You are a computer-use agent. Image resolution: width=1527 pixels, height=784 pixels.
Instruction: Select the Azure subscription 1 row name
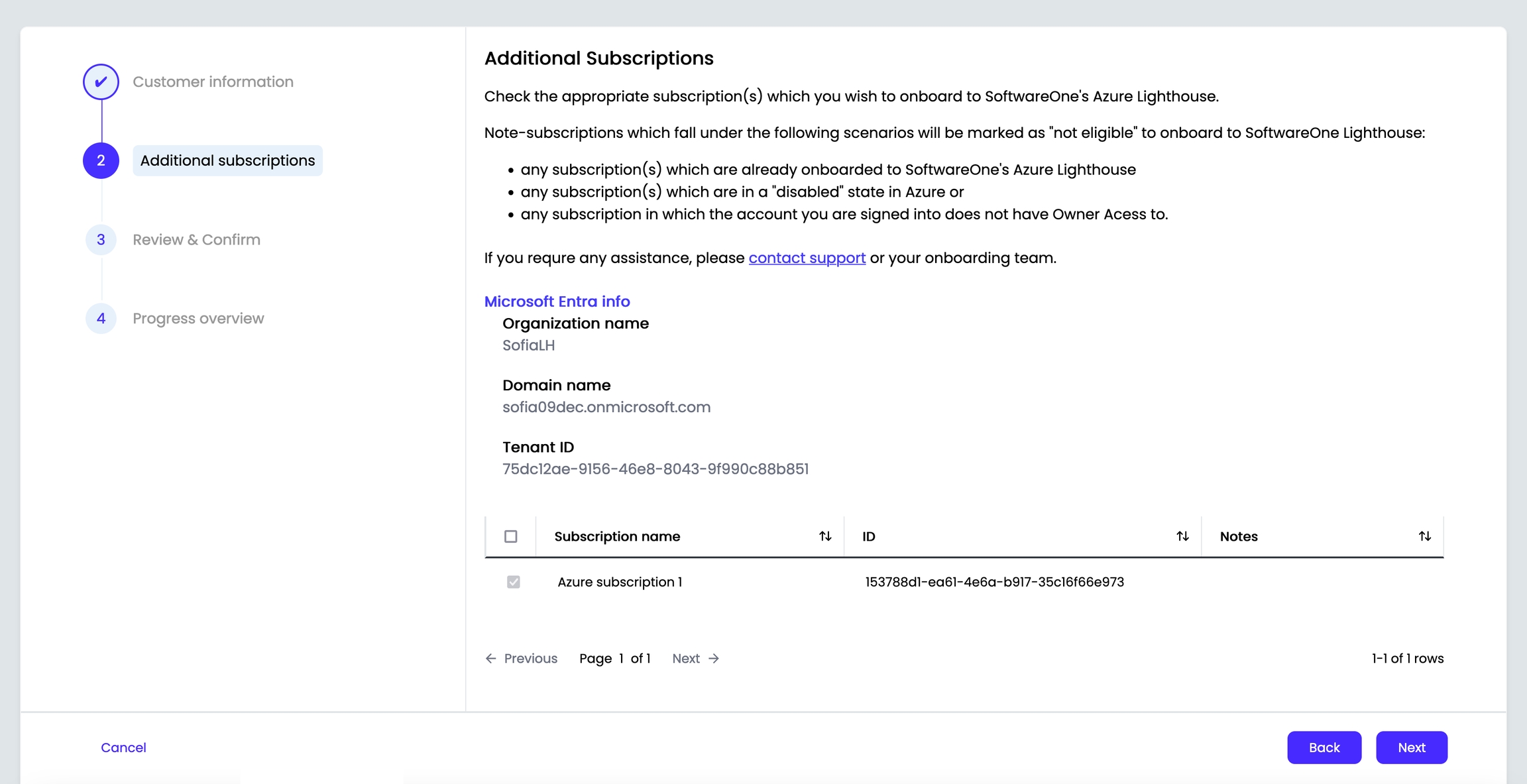pos(620,582)
